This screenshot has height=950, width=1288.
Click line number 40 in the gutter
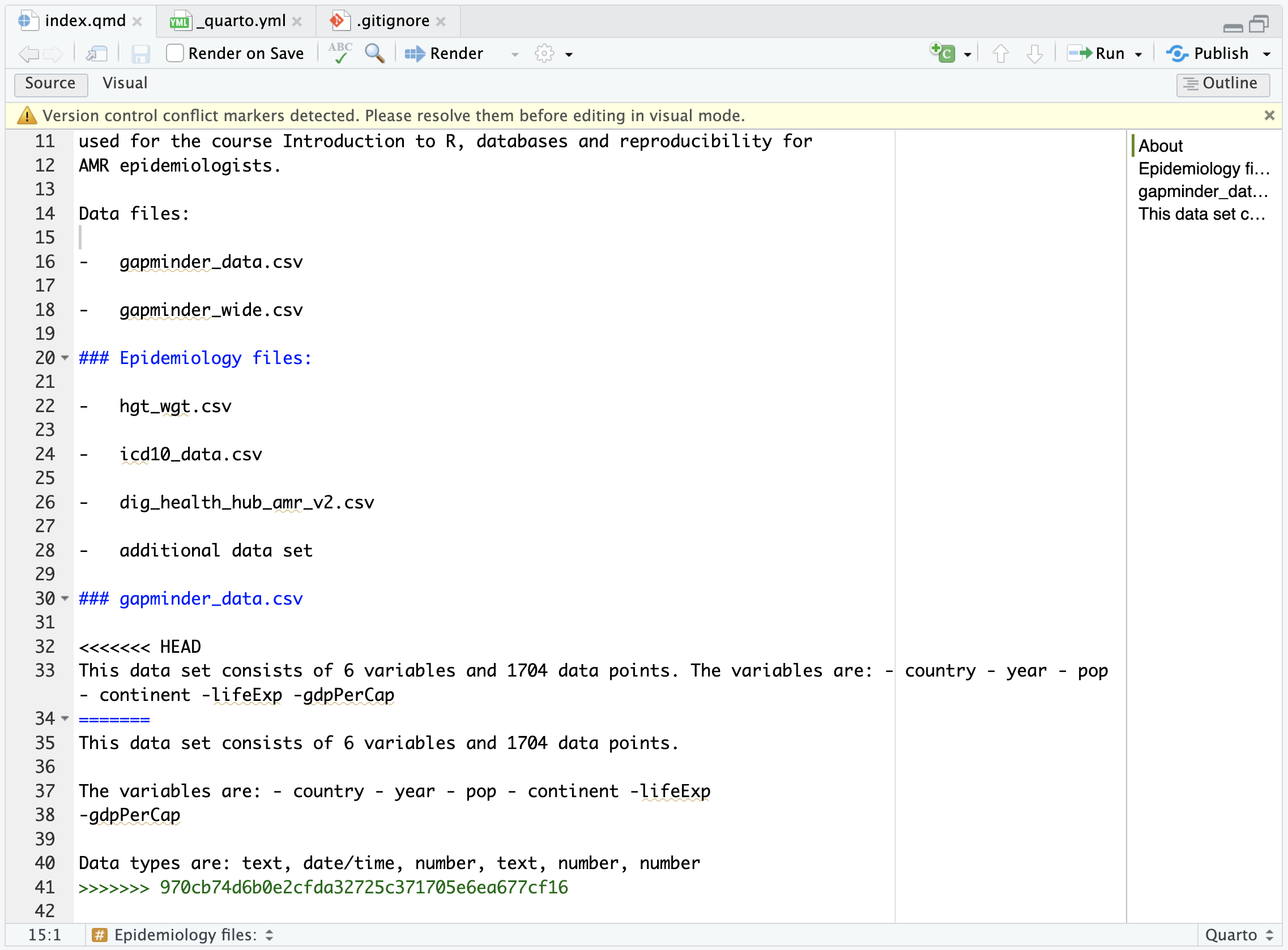point(45,863)
